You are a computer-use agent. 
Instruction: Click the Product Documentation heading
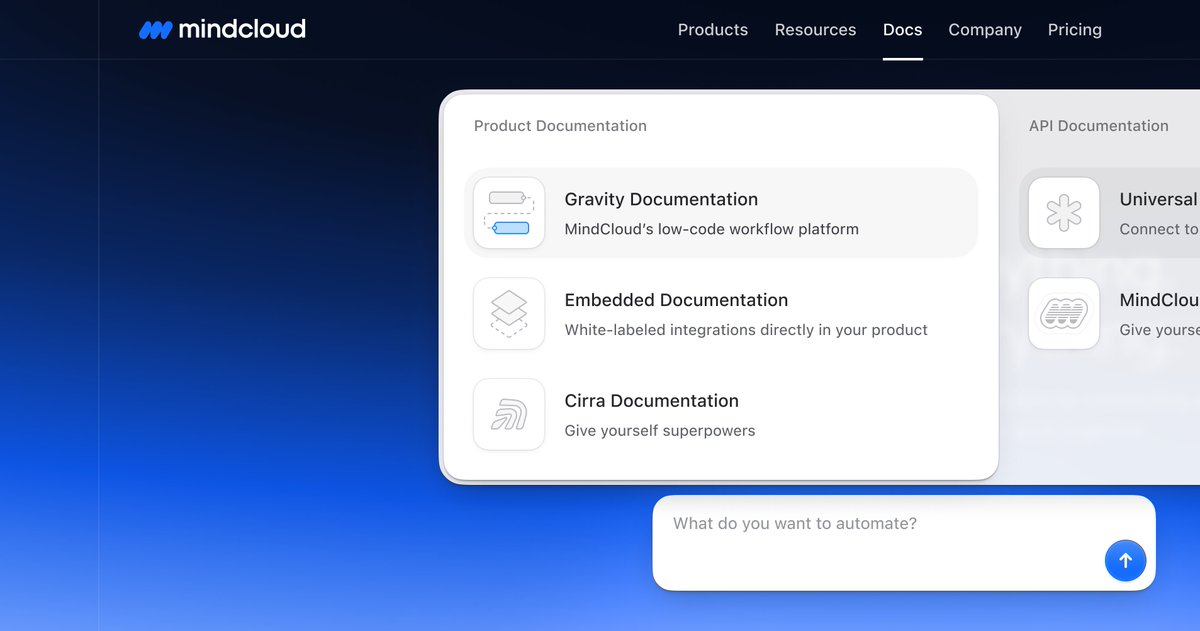pyautogui.click(x=560, y=126)
